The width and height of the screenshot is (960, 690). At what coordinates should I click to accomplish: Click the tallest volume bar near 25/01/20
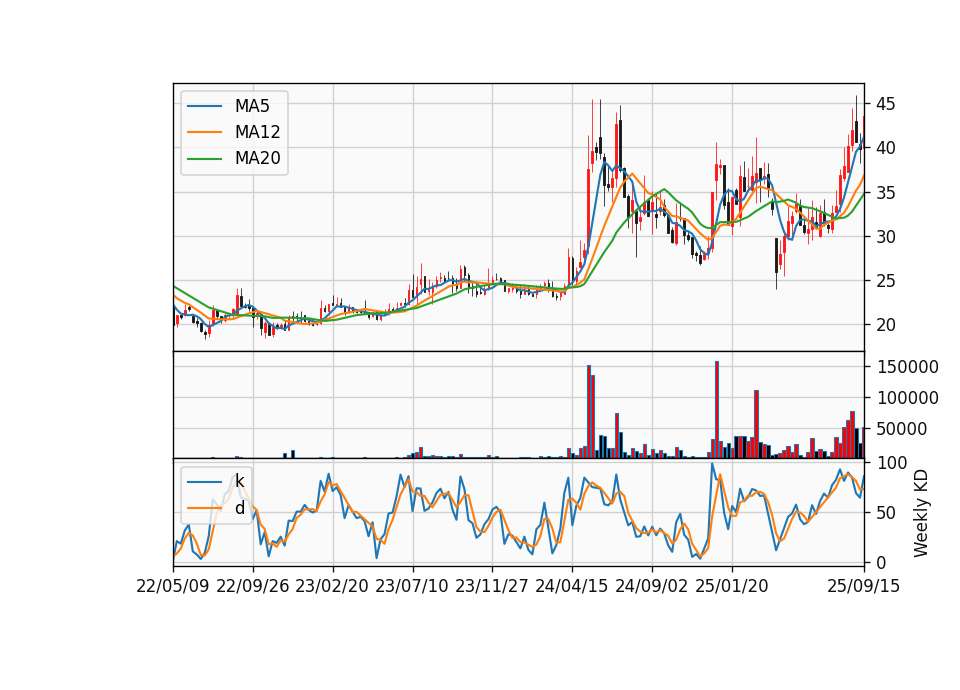[x=717, y=410]
